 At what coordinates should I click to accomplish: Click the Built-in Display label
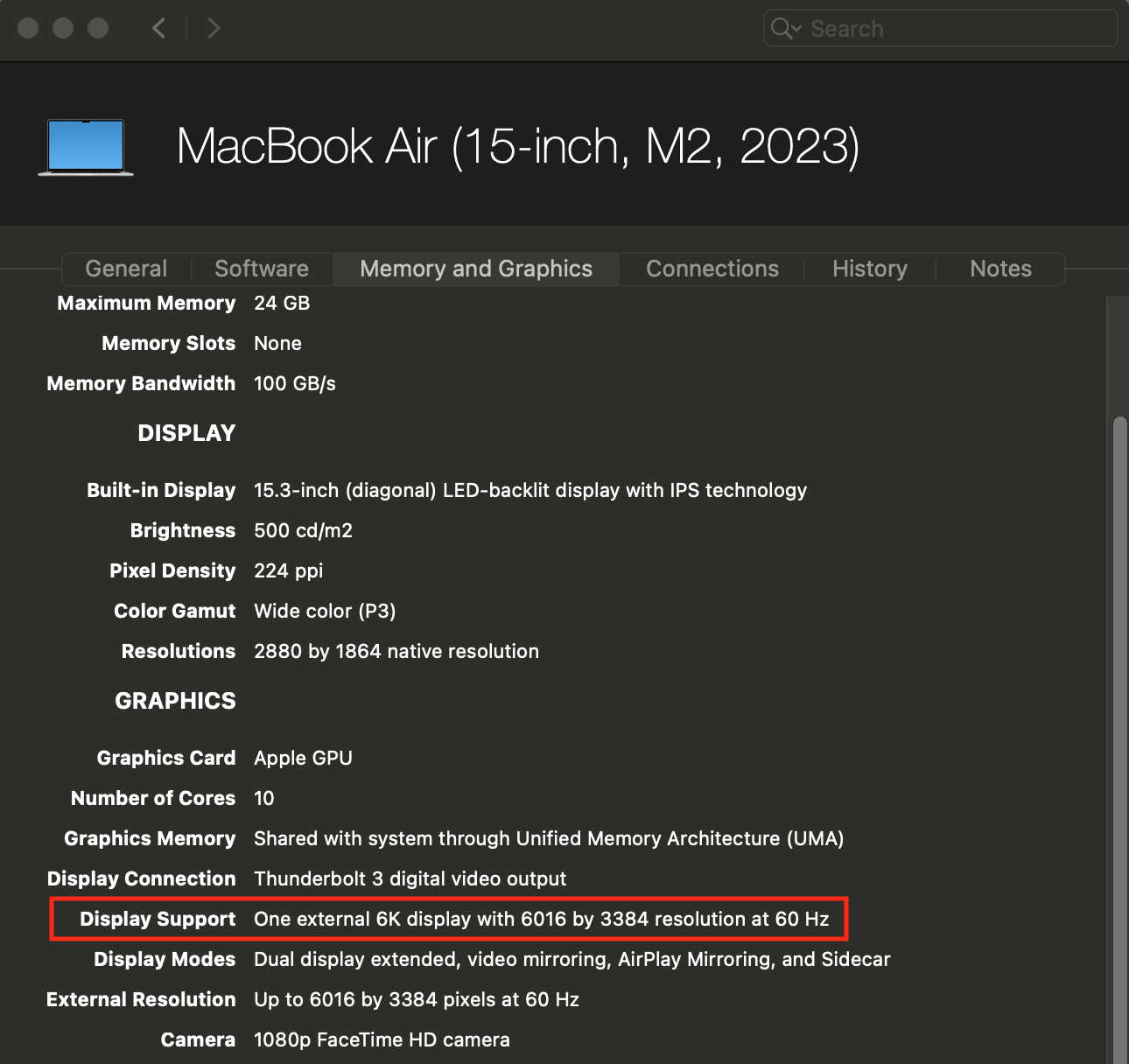pyautogui.click(x=161, y=490)
